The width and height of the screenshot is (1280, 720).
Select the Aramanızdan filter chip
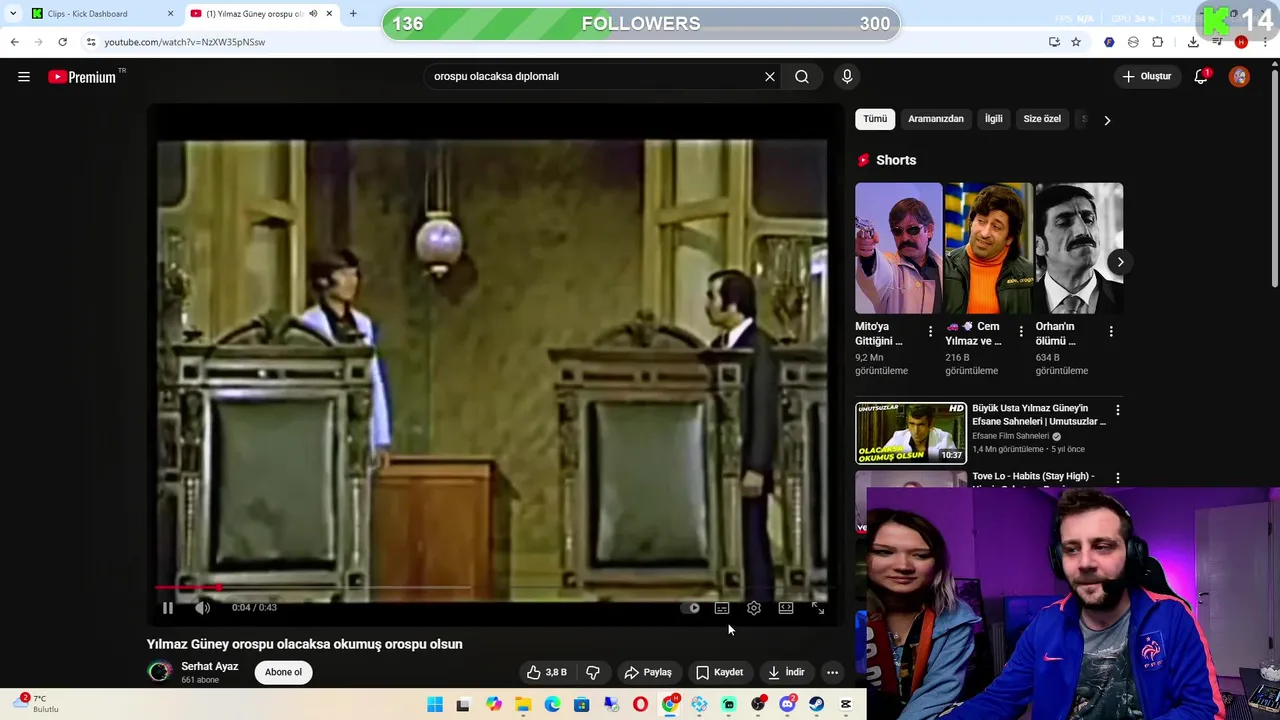coord(936,119)
